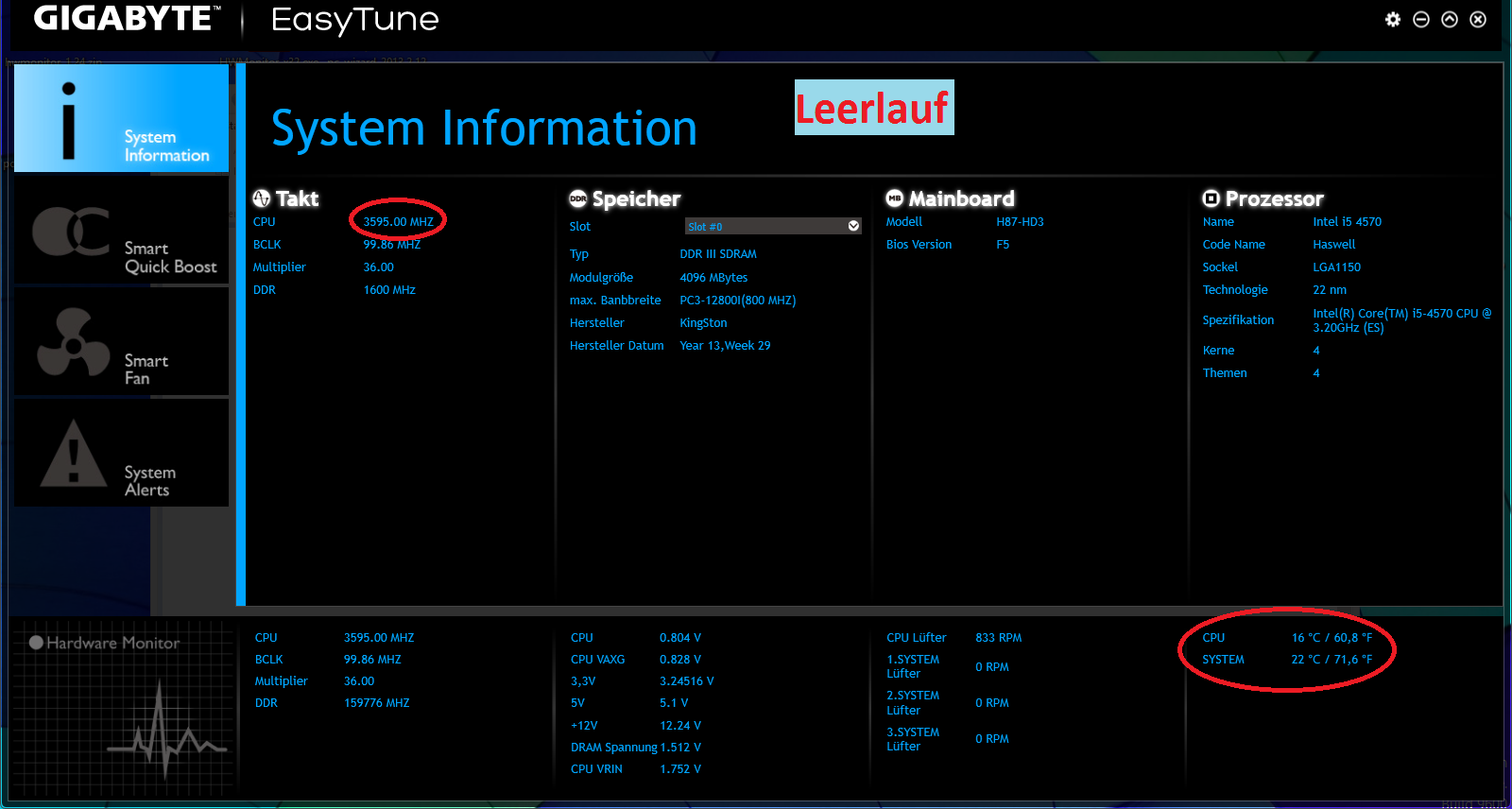Image resolution: width=1512 pixels, height=809 pixels.
Task: Open the System Alerts tab
Action: click(x=121, y=453)
